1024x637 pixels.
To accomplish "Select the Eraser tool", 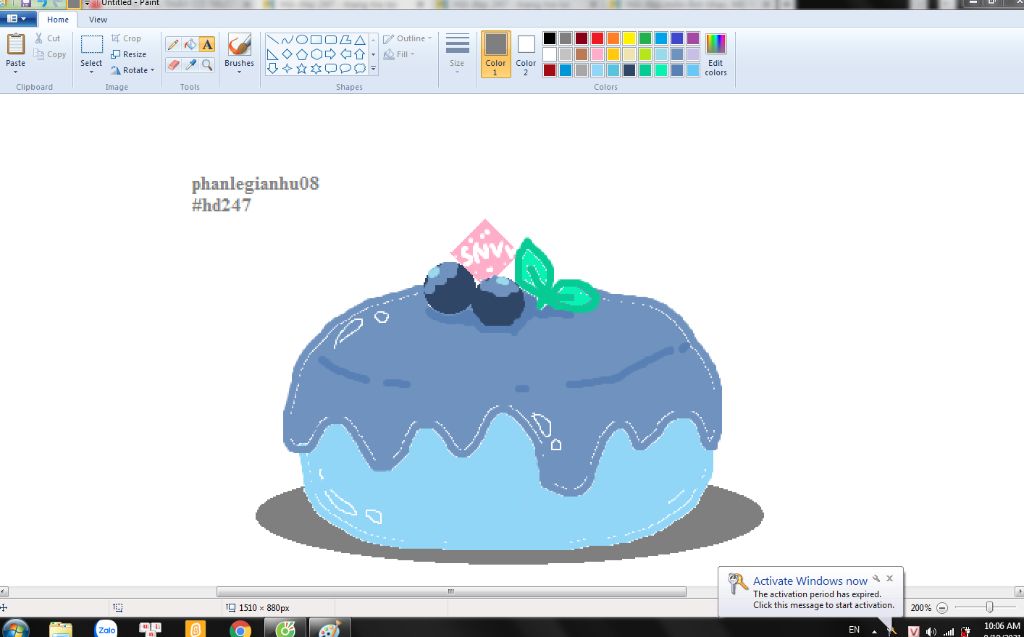I will (173, 64).
